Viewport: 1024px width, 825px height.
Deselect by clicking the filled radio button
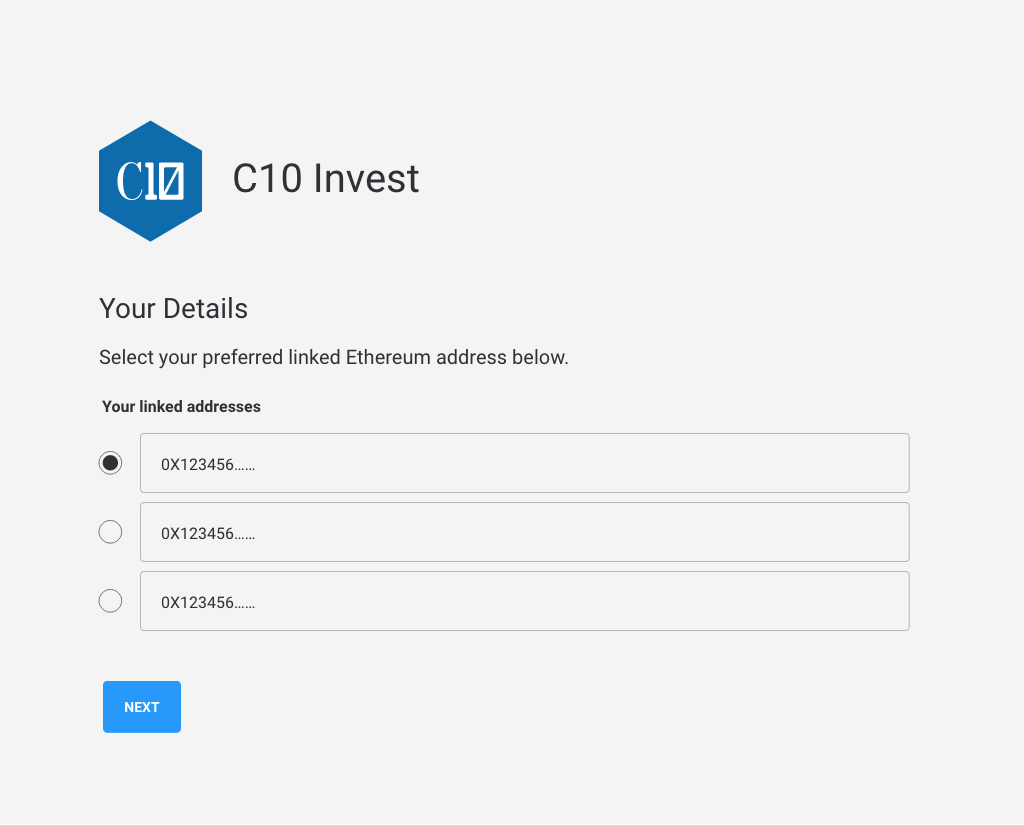click(x=110, y=463)
